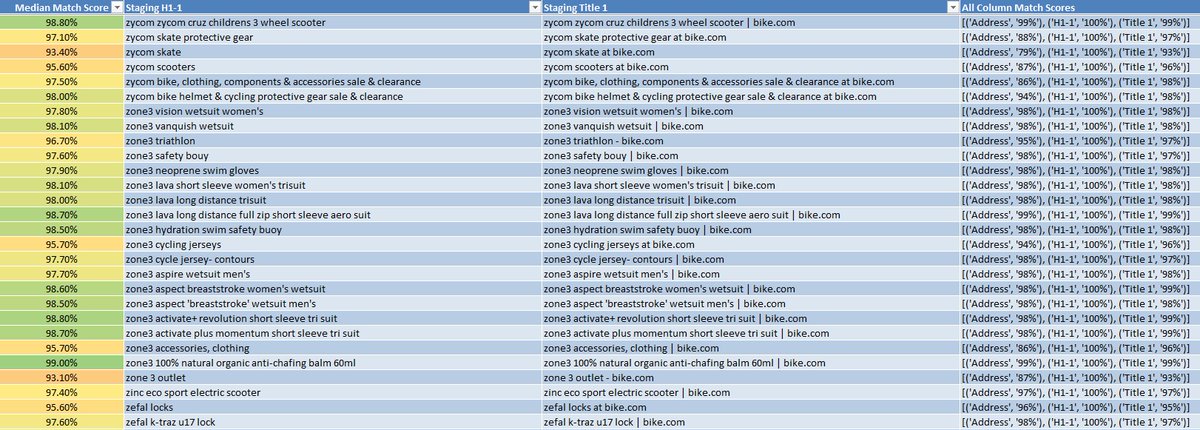Click title cell 'zone 3 outlet - bike.com'
Image resolution: width=1200 pixels, height=430 pixels.
[750, 379]
